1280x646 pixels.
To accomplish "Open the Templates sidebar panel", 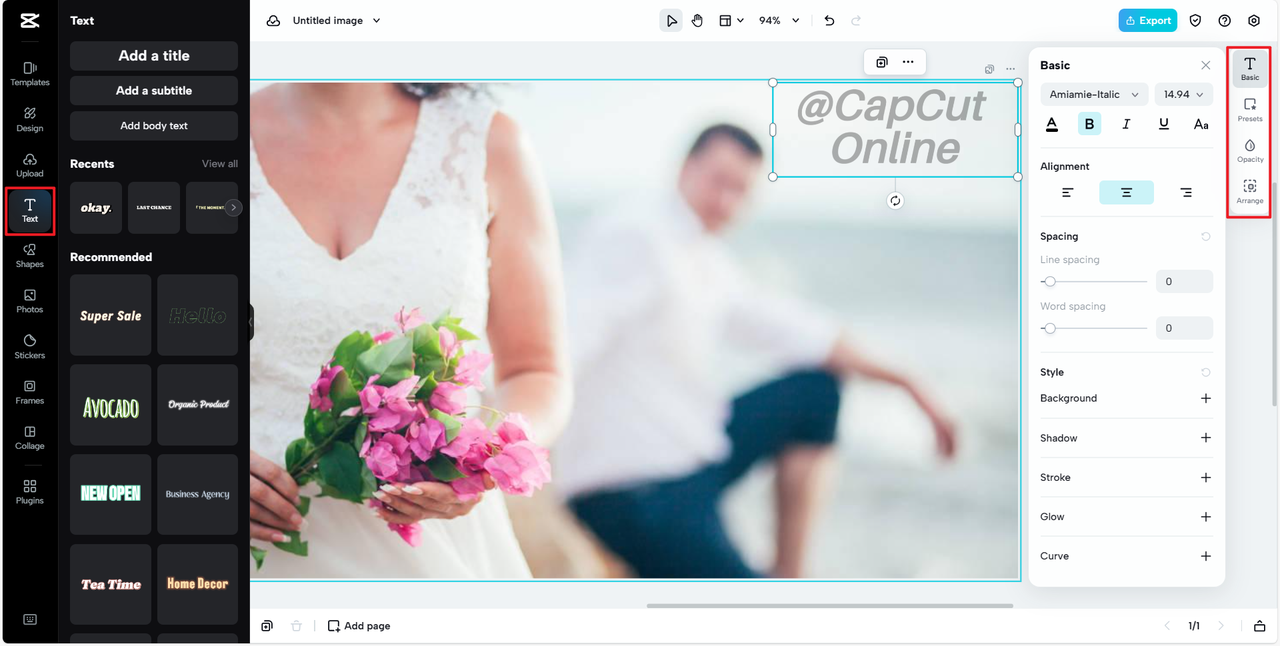I will [30, 74].
